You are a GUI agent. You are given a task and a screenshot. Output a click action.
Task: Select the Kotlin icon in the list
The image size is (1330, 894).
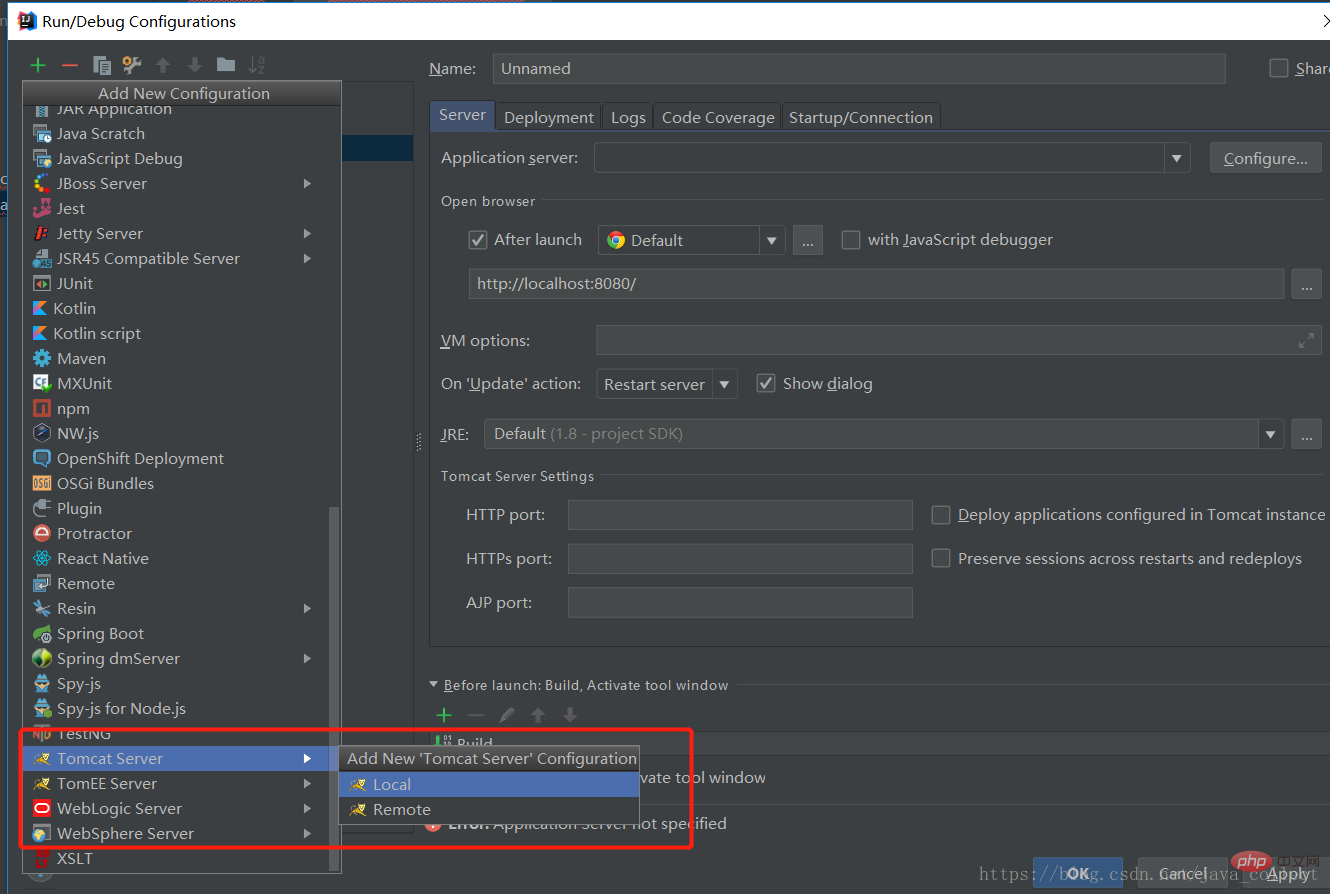click(40, 308)
